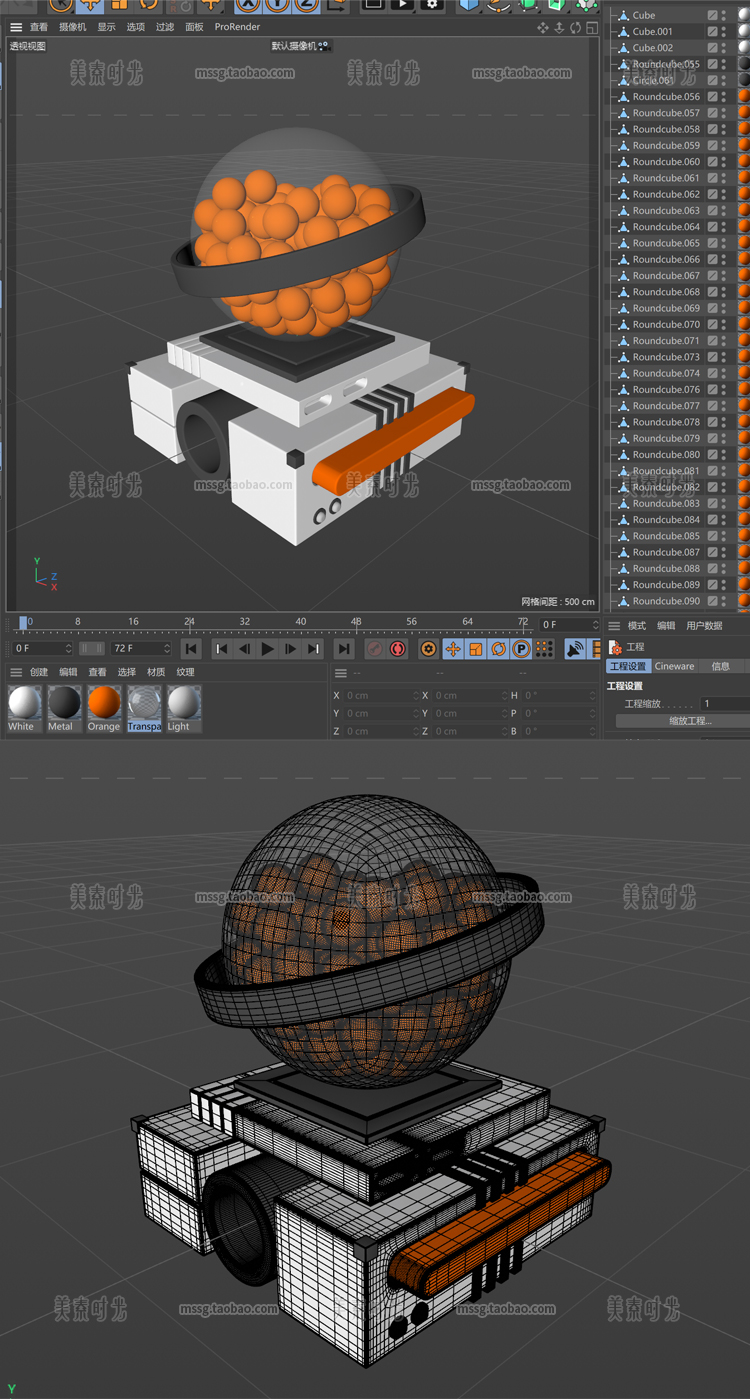This screenshot has height=1399, width=750.
Task: Jump to next keyframe button
Action: click(314, 649)
